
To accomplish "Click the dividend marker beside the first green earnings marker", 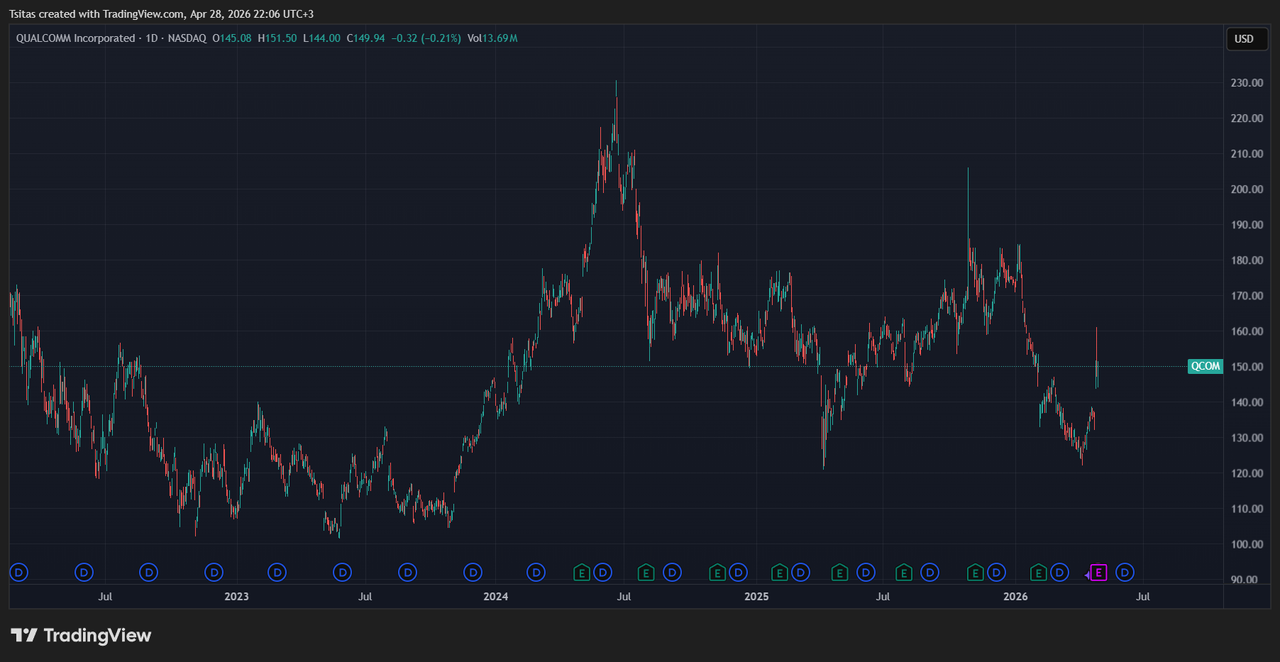I will coord(602,572).
